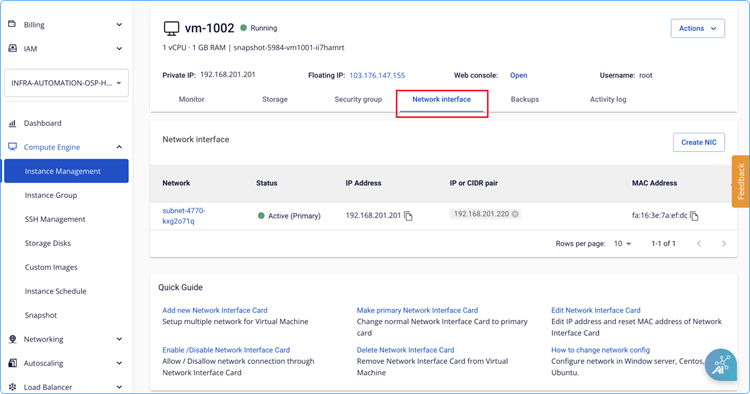Switch to the Backups tab
750x394 pixels.
(x=525, y=99)
